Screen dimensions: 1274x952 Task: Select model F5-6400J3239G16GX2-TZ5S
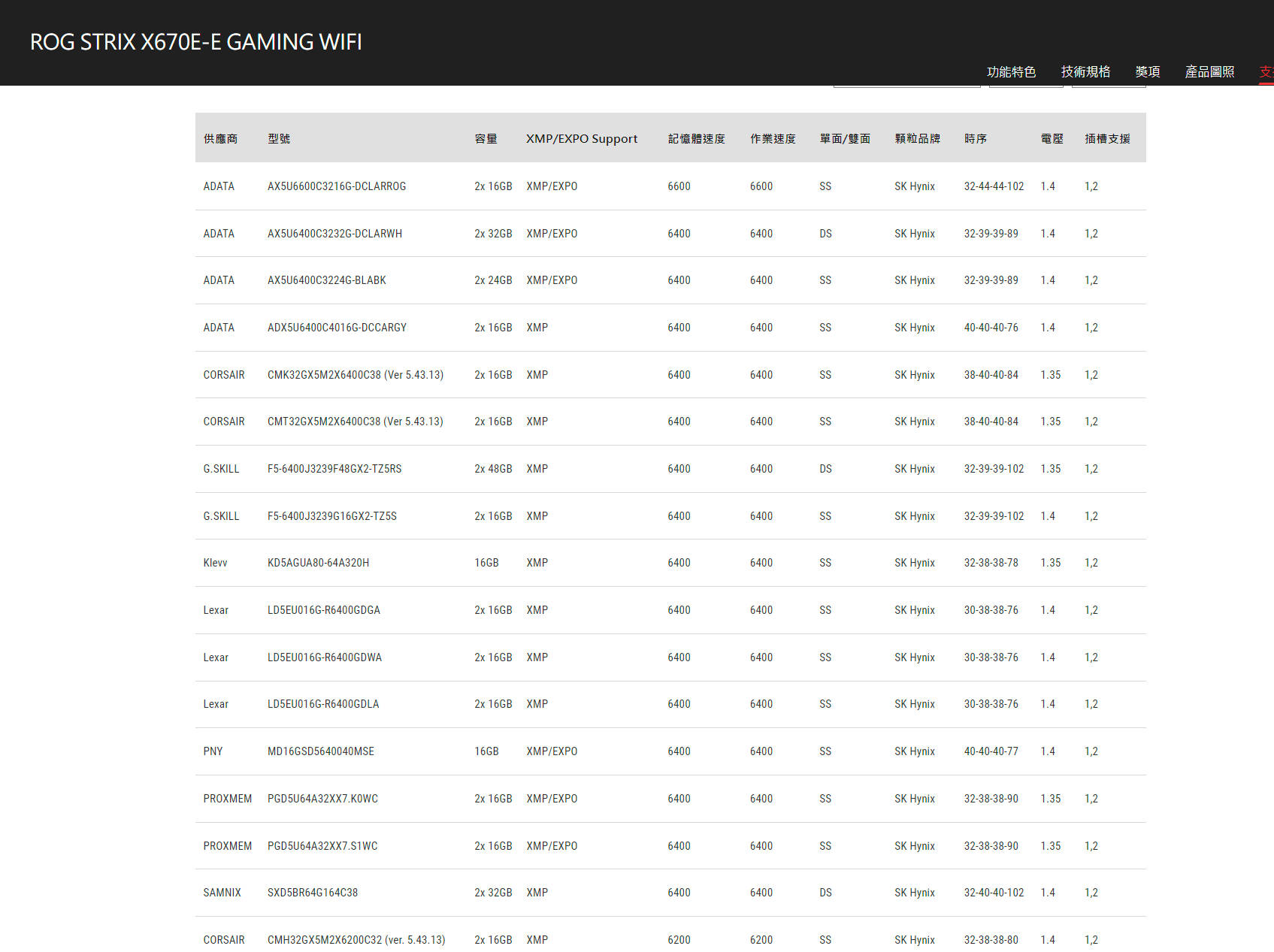[x=332, y=516]
